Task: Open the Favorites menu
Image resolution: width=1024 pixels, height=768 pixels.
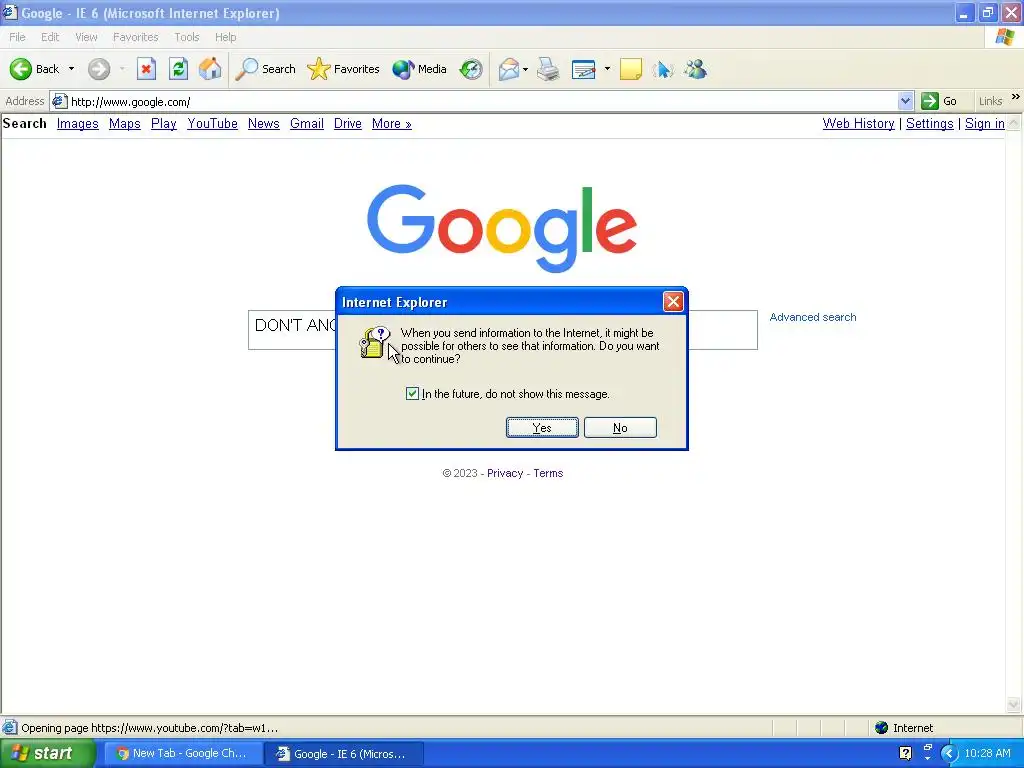Action: [x=135, y=37]
